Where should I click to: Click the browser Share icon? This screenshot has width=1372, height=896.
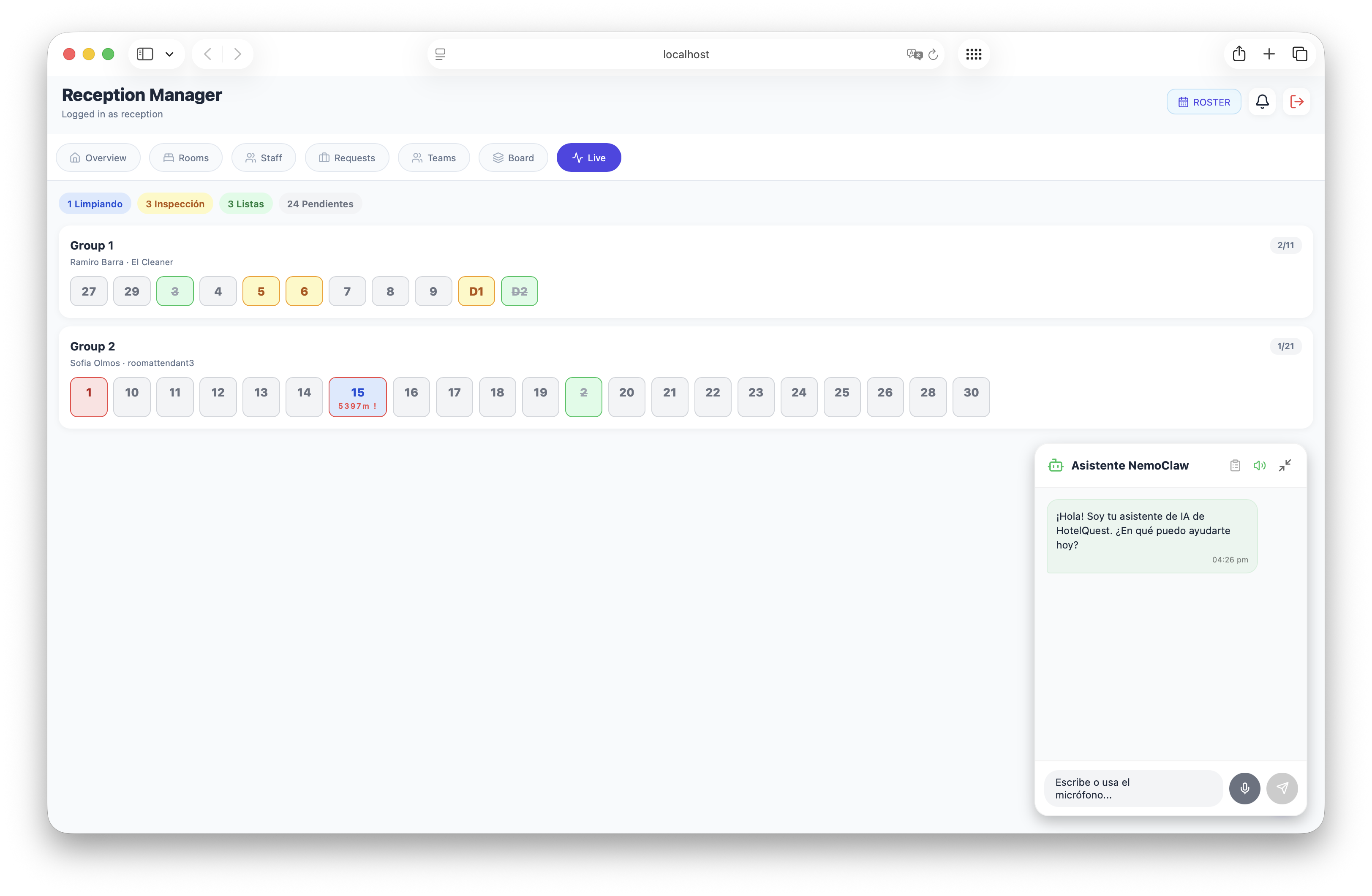point(1239,54)
